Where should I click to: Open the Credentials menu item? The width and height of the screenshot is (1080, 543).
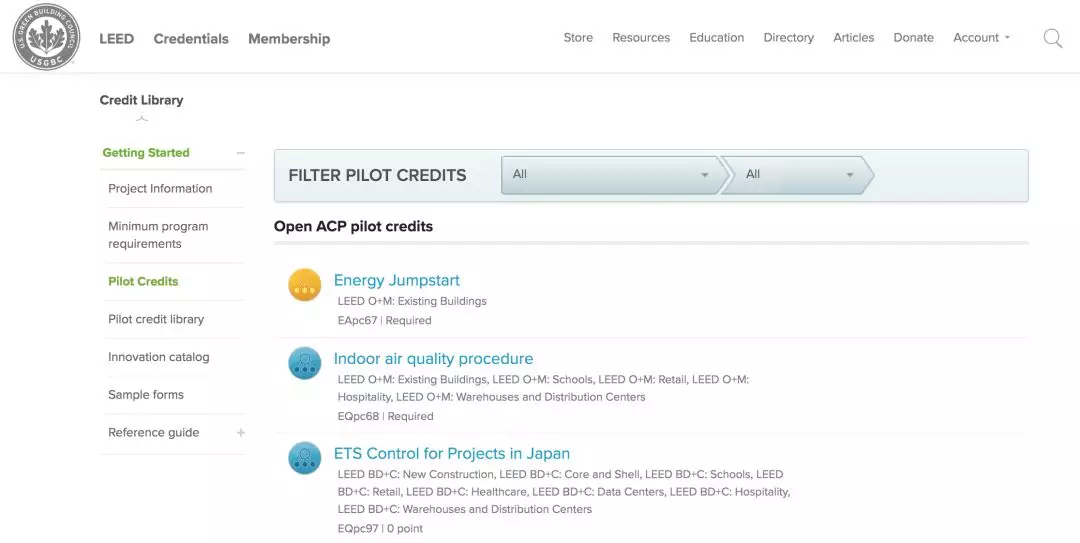pyautogui.click(x=191, y=39)
